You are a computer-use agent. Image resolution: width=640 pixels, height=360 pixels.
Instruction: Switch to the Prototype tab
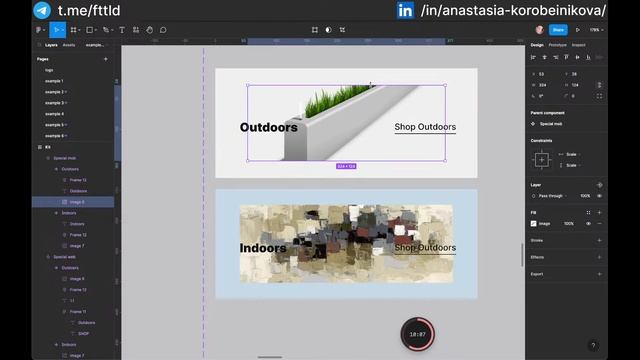(x=558, y=45)
